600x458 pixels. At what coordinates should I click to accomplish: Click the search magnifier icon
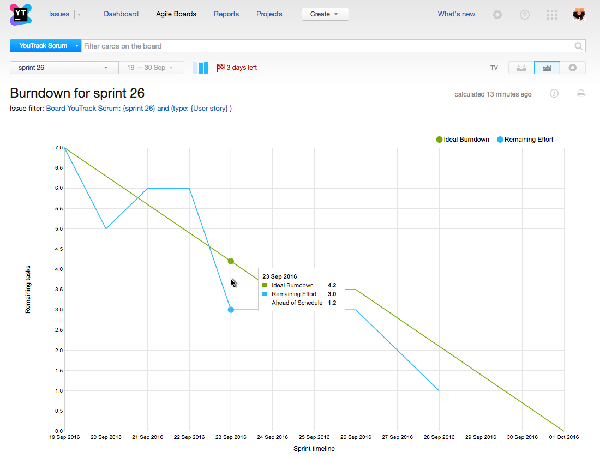tap(578, 46)
